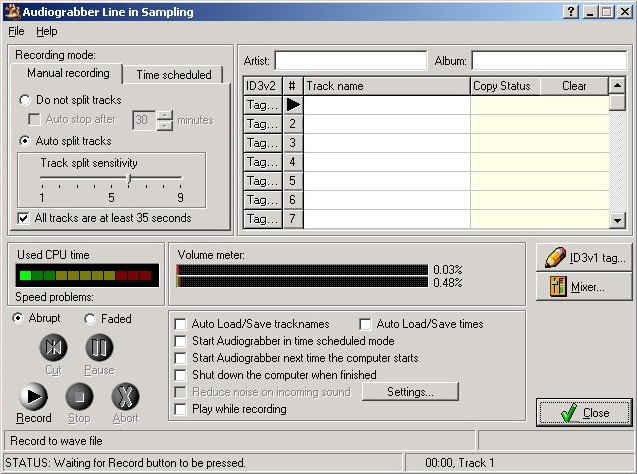This screenshot has width=637, height=474.
Task: Click the current track arrow in row 1
Action: 293,105
